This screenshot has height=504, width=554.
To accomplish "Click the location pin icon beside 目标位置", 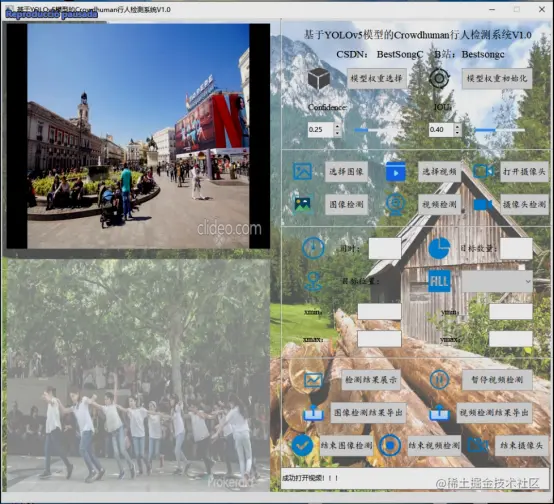I will click(x=313, y=281).
